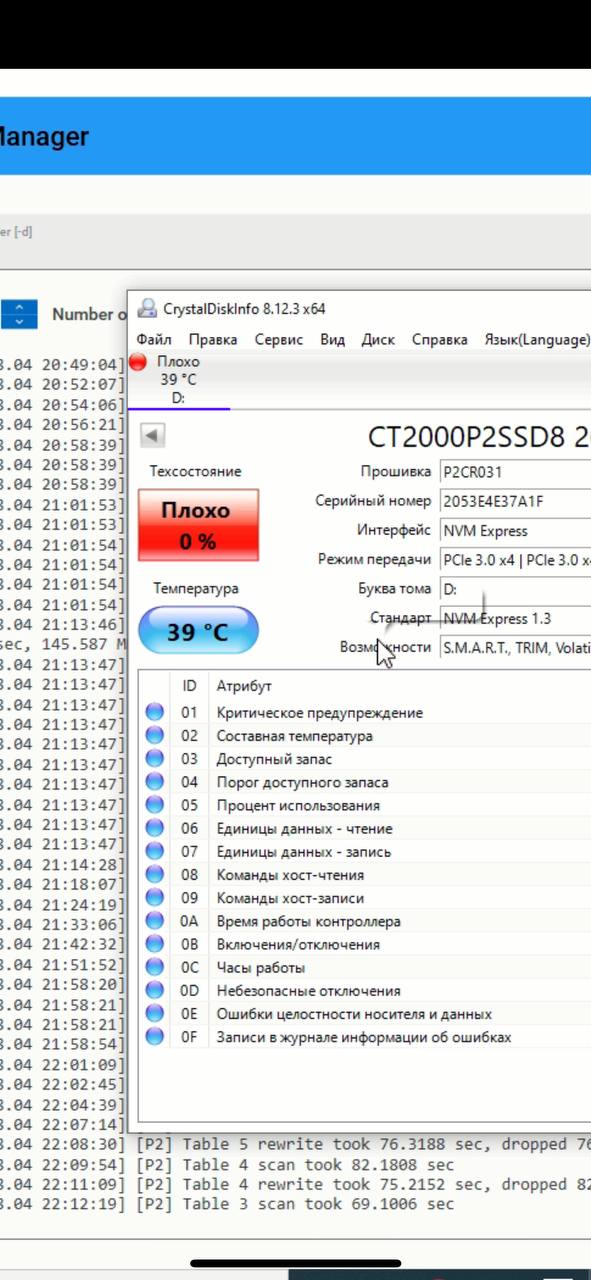
Task: Open the Вид menu
Action: click(x=332, y=340)
